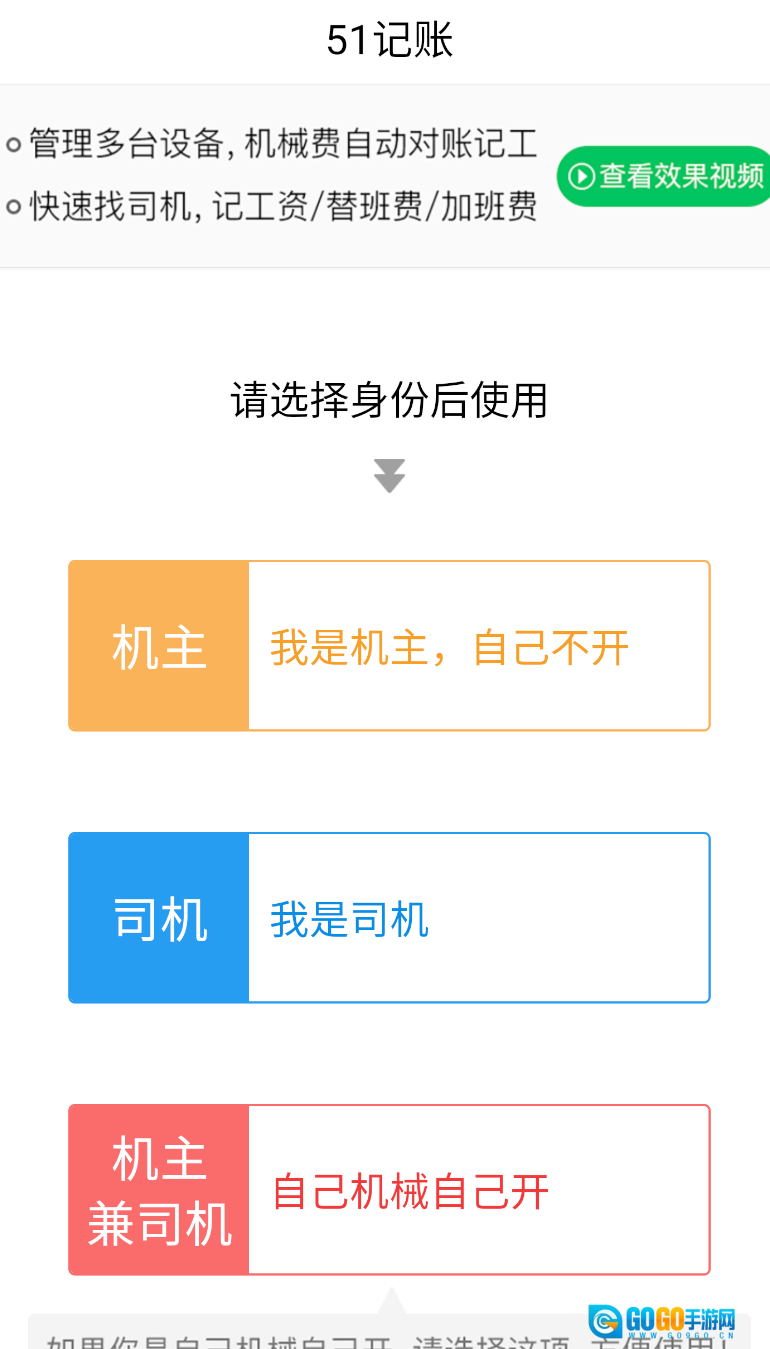Screen dimensions: 770x1349
Task: Select the 机主兼司机 identity option
Action: [x=388, y=1190]
